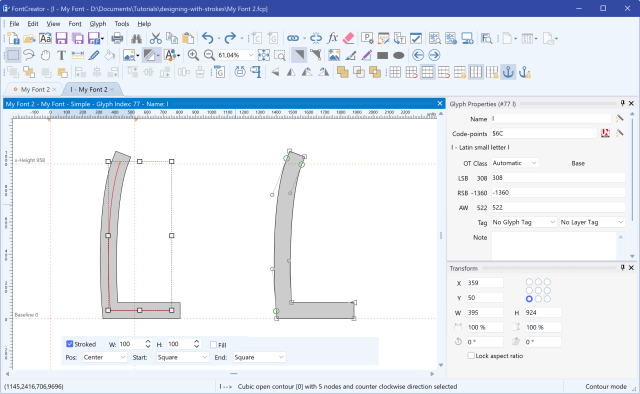Select bottom-center transform origin radio
The height and width of the screenshot is (394, 640).
pyautogui.click(x=538, y=299)
